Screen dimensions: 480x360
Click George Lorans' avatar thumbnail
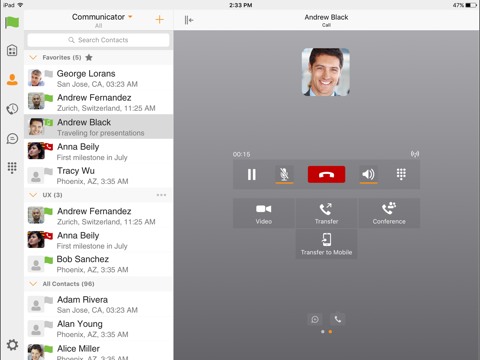pos(36,78)
